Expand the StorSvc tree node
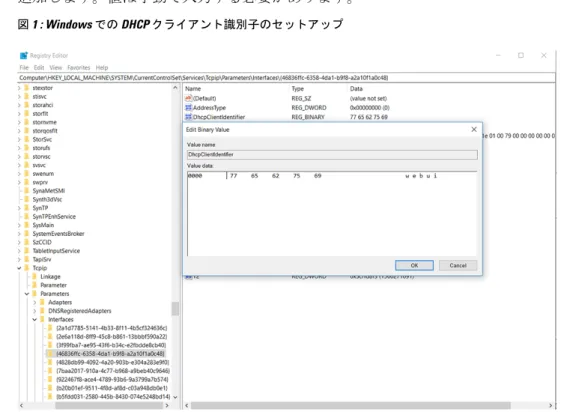The image size is (567, 412). coord(20,139)
